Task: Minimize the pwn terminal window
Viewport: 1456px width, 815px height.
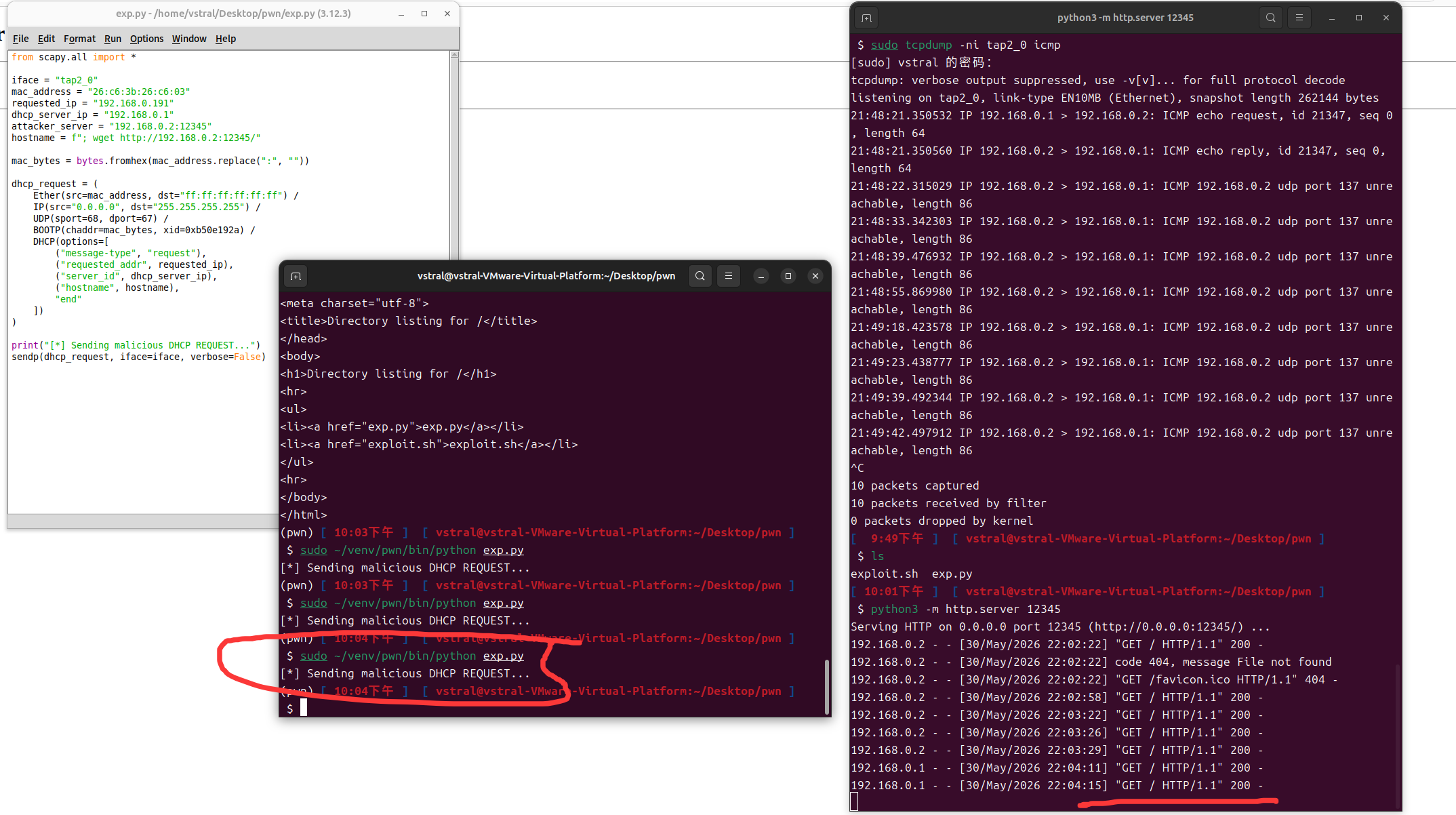Action: click(x=761, y=276)
